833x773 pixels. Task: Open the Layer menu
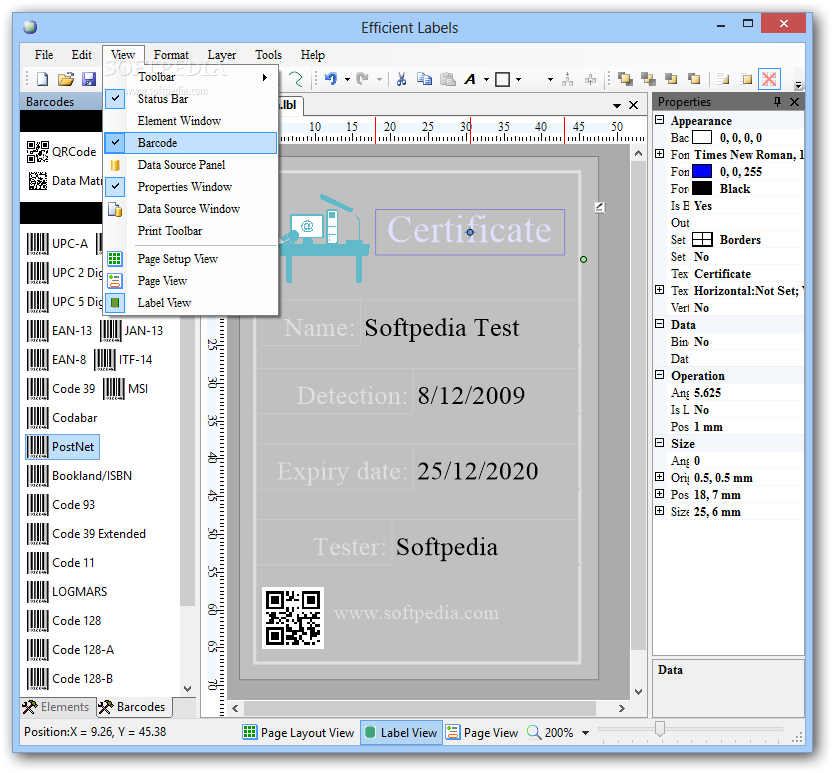click(x=222, y=55)
